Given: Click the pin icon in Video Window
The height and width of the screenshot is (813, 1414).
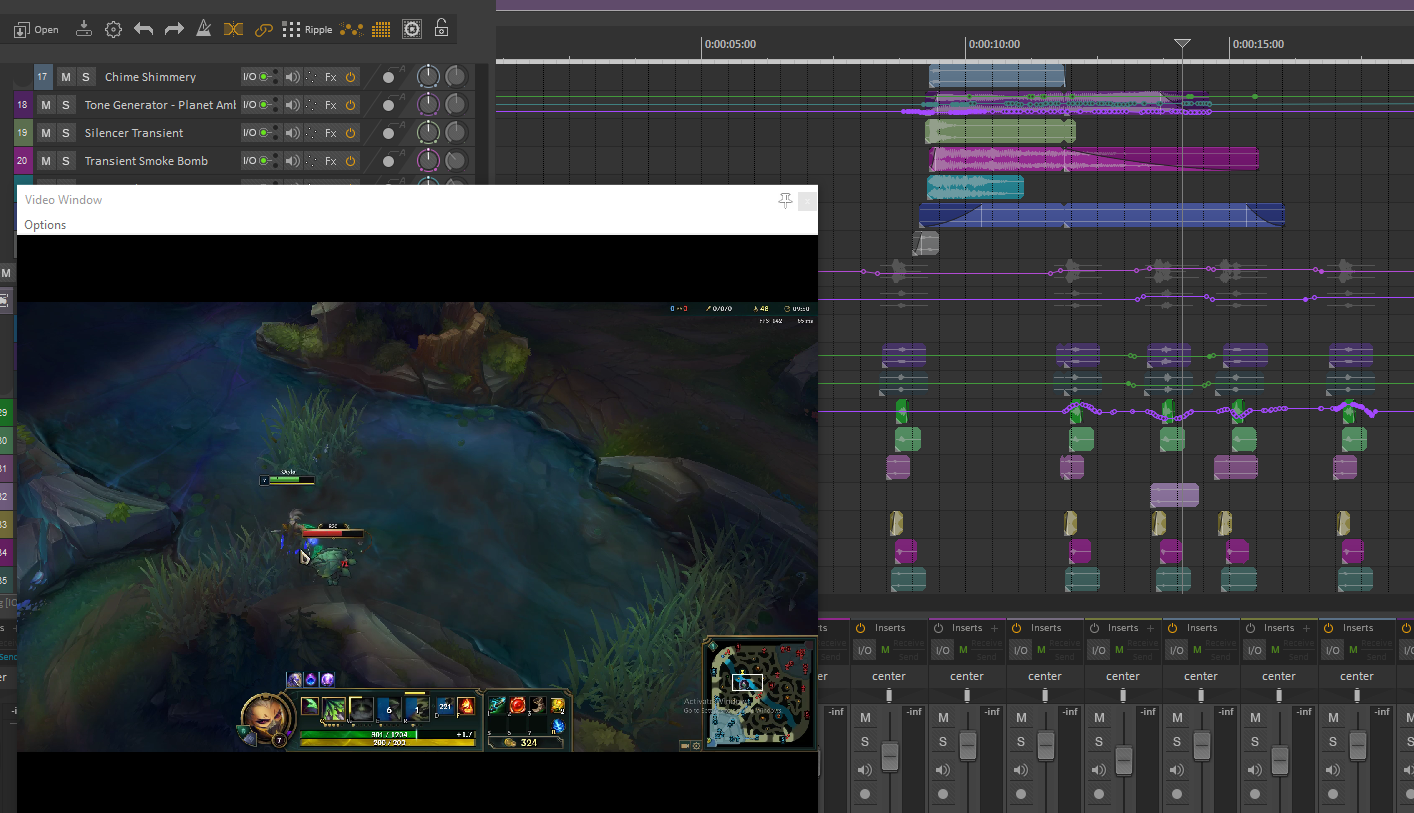Looking at the screenshot, I should (x=785, y=201).
